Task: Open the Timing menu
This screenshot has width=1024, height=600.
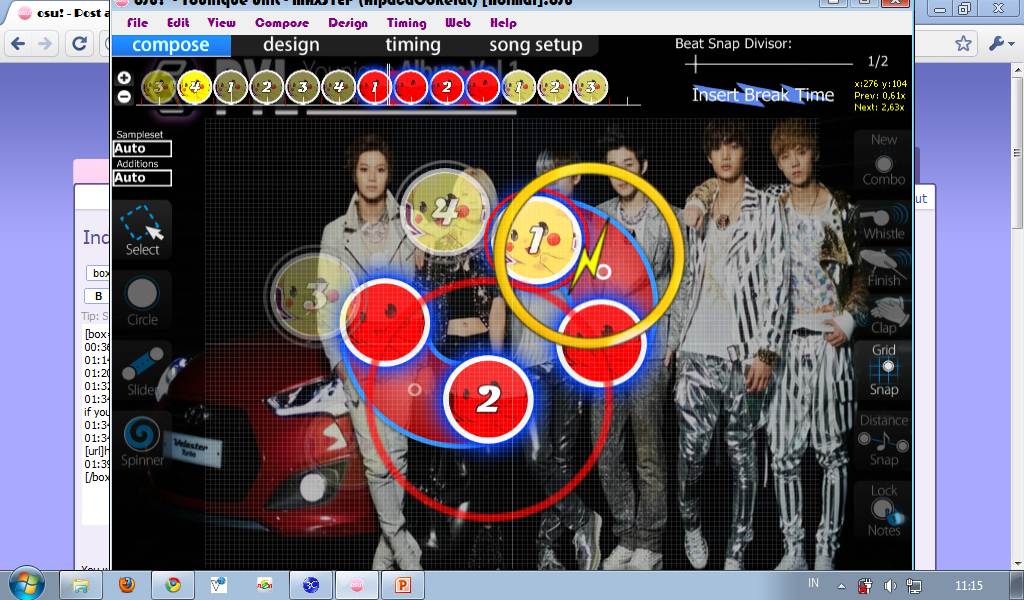Action: [406, 23]
